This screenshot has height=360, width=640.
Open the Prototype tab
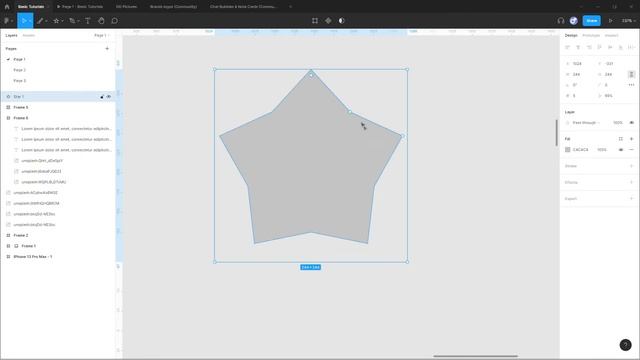(x=591, y=36)
